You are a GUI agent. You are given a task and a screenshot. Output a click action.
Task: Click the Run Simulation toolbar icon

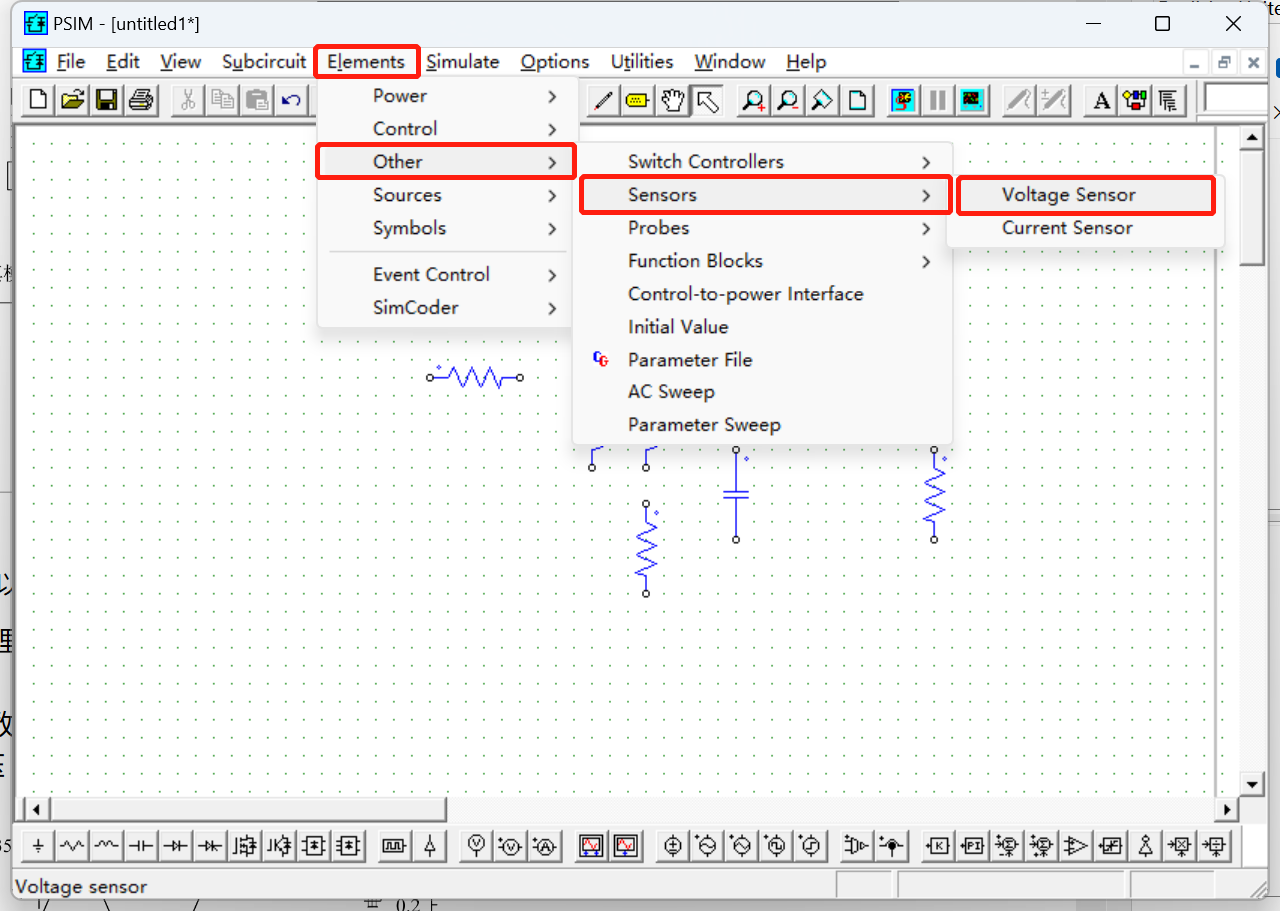coord(904,100)
